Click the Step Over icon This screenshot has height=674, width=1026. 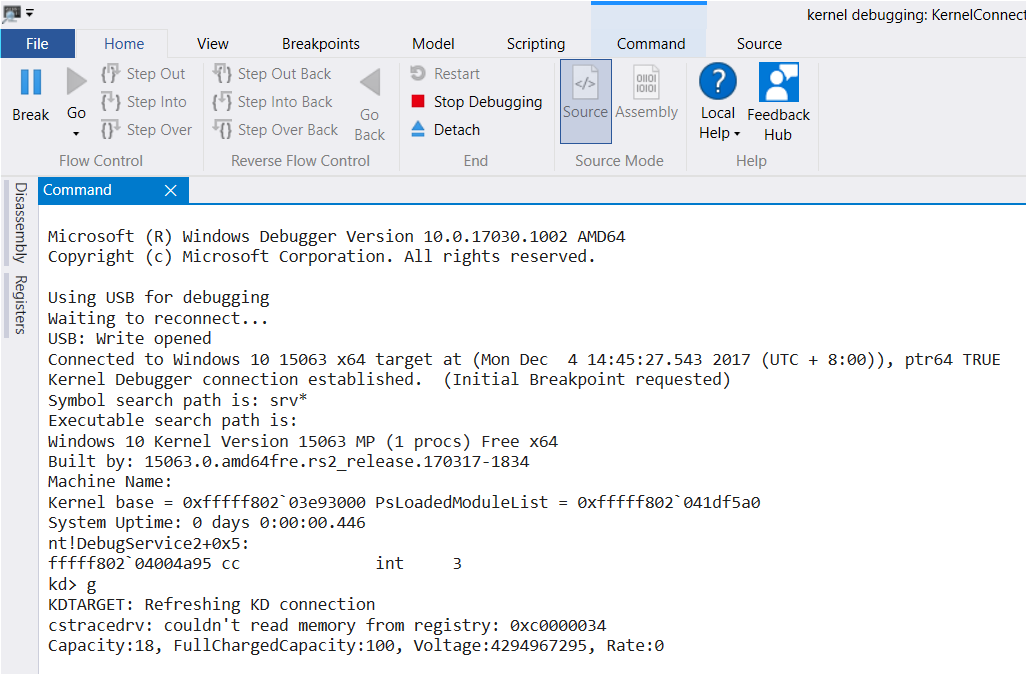110,130
